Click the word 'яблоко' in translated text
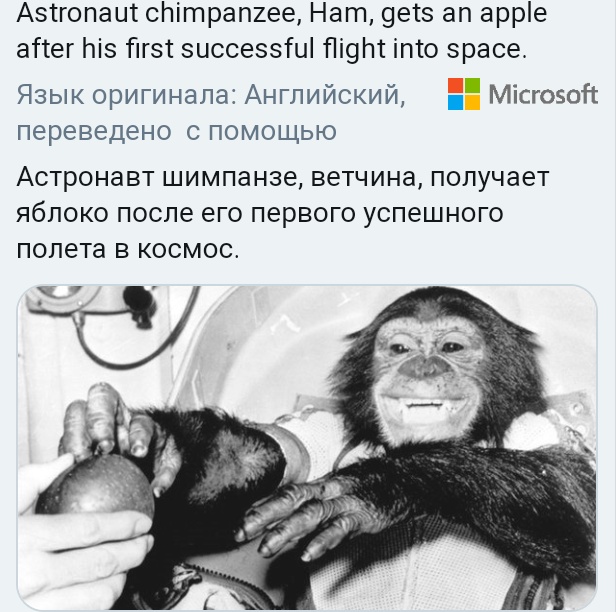The image size is (616, 612). [x=62, y=213]
